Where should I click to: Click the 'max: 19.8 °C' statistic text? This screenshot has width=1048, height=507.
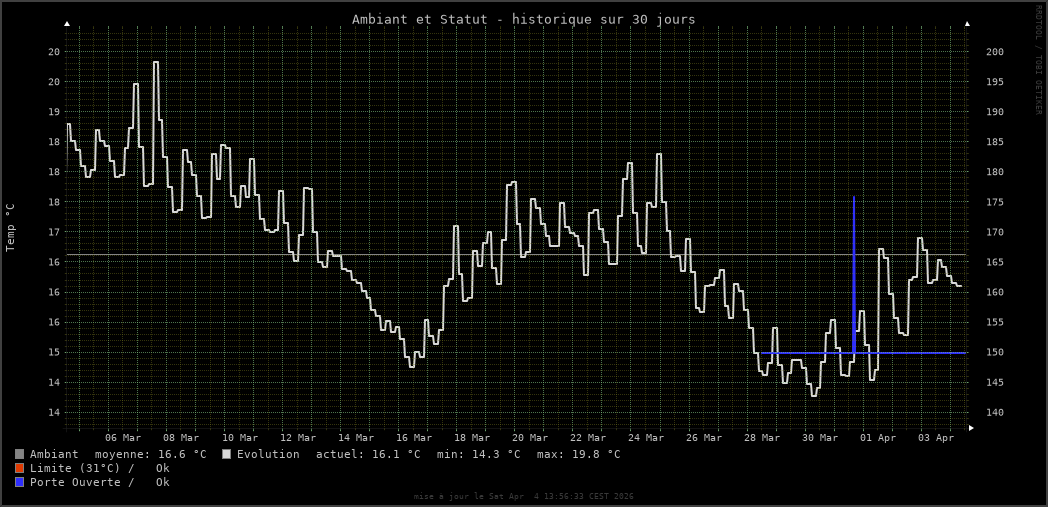[x=578, y=454]
